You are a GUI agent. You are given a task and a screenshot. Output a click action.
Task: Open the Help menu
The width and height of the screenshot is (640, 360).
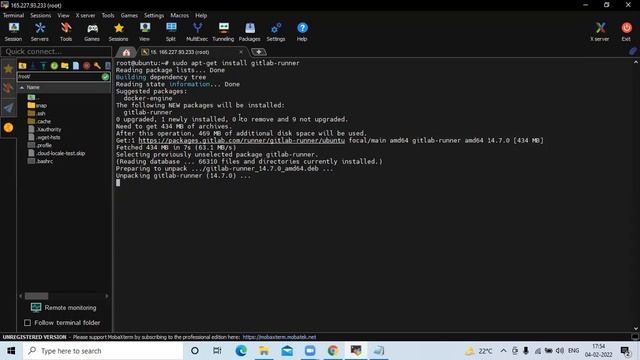coord(201,16)
